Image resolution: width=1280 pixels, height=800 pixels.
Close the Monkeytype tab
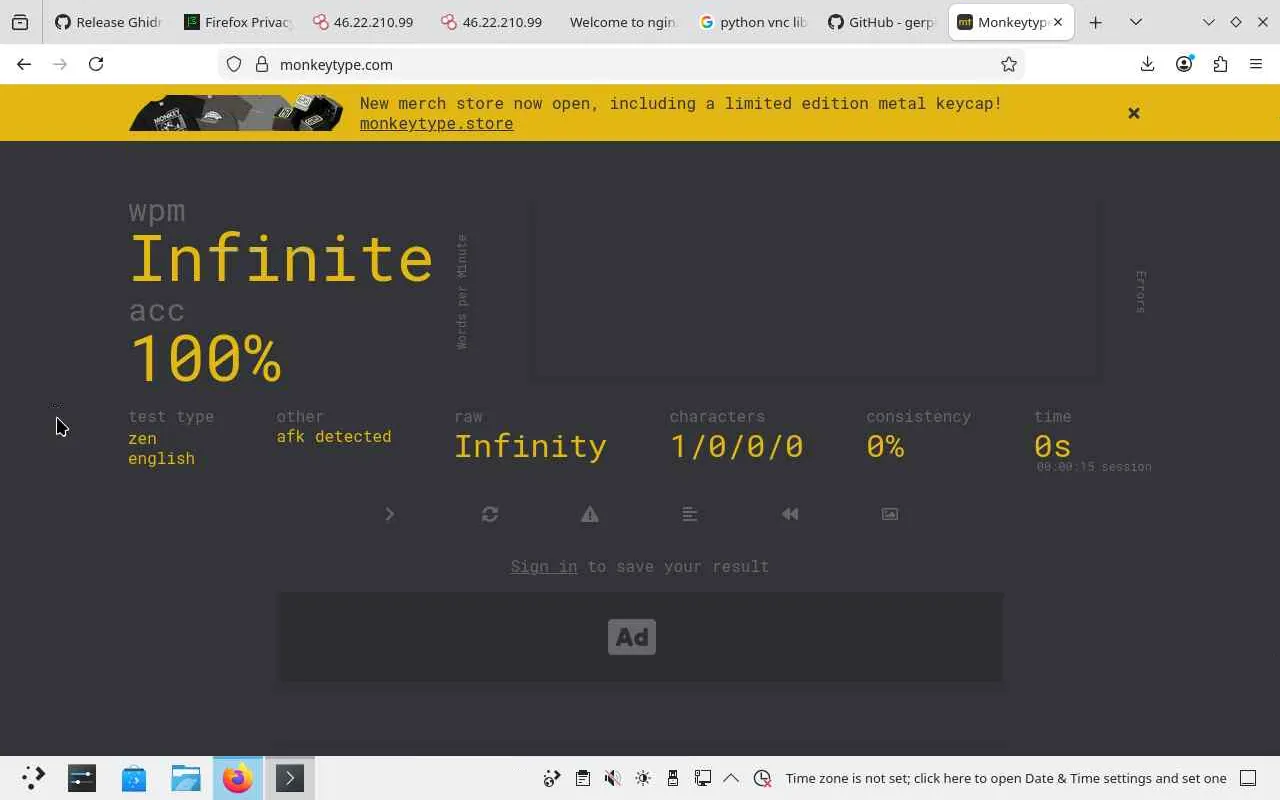tap(1058, 22)
